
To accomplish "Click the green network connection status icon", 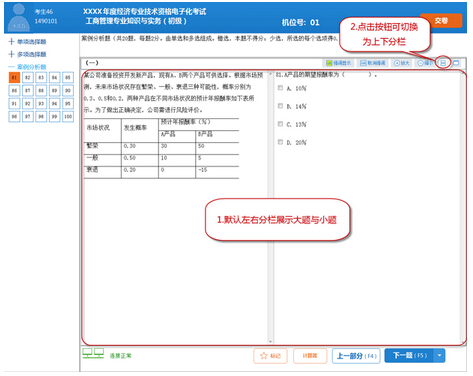I will 93,353.
